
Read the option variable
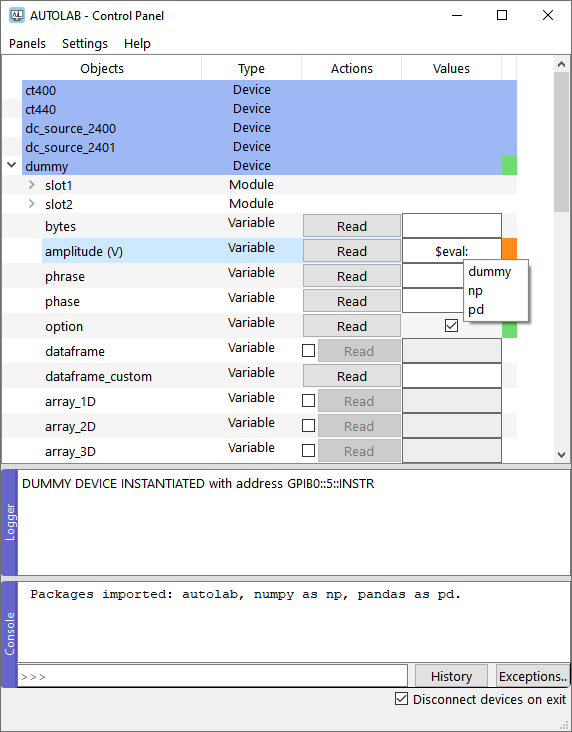point(352,326)
